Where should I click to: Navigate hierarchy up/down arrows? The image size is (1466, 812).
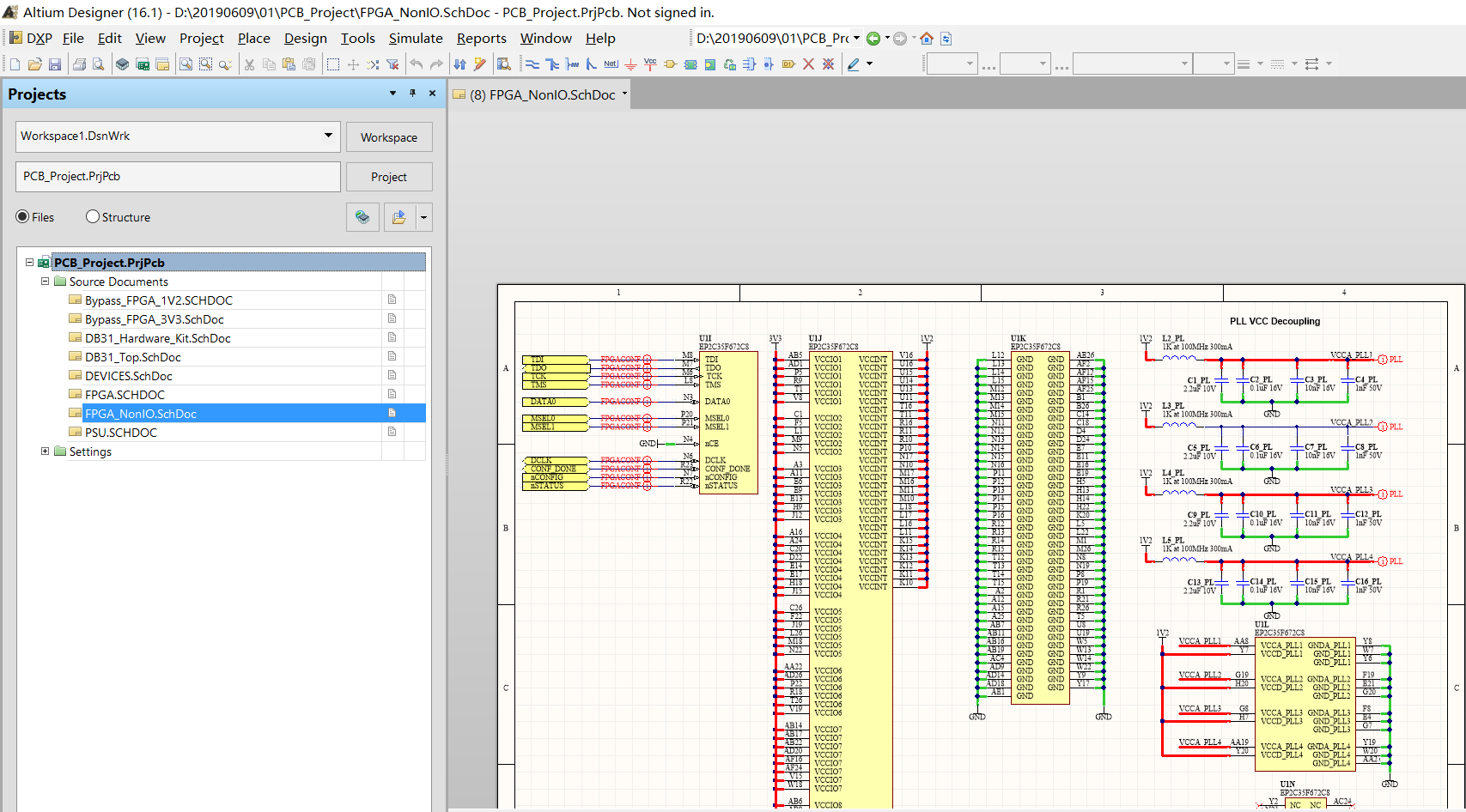click(459, 64)
